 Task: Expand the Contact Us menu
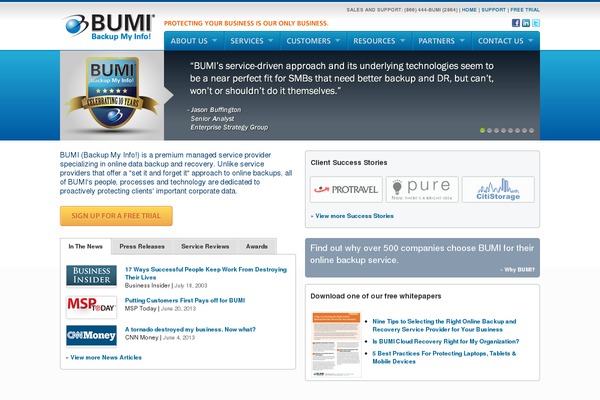(505, 41)
